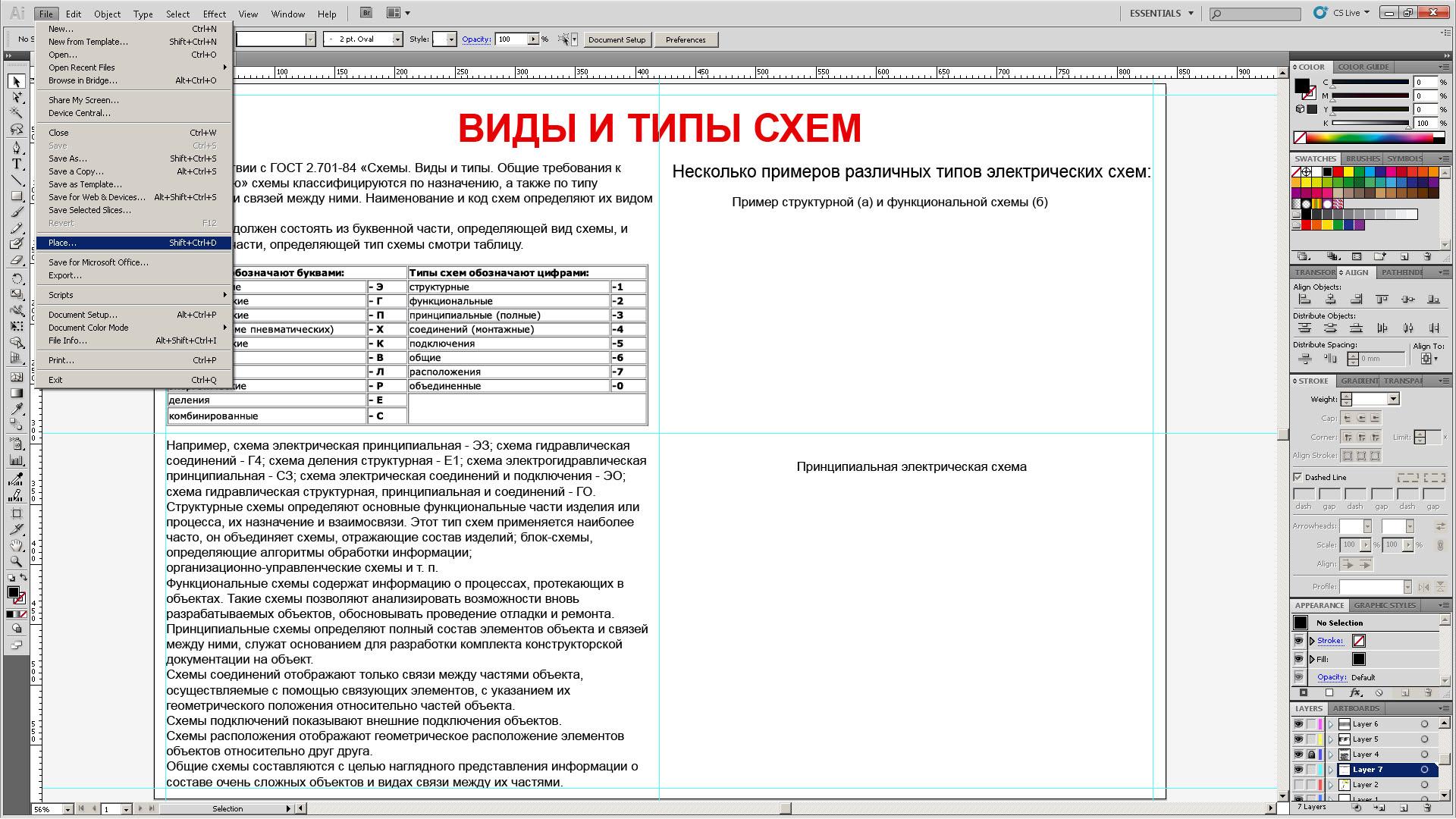Click Vertical Distribute Top icon
Screen dimensions: 1456x819
tap(1305, 328)
